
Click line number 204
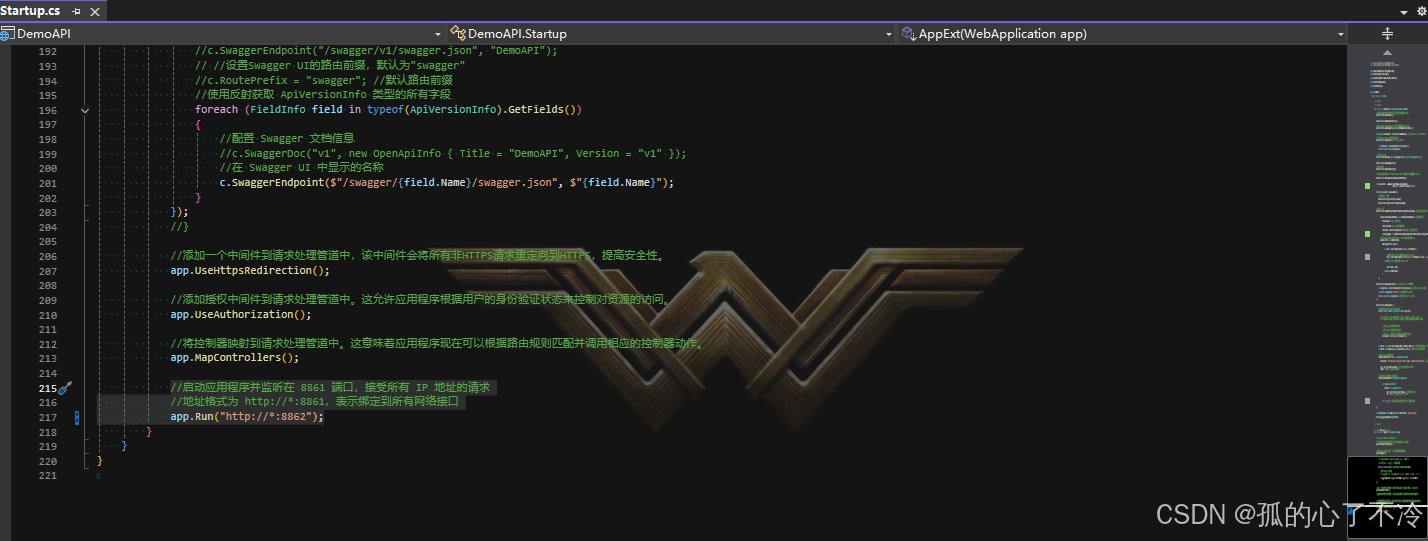(47, 227)
